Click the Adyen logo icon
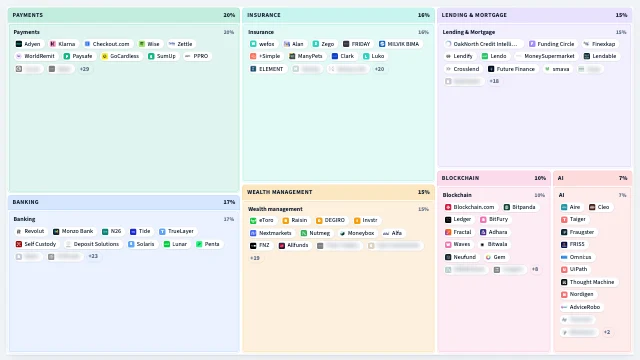 19,44
